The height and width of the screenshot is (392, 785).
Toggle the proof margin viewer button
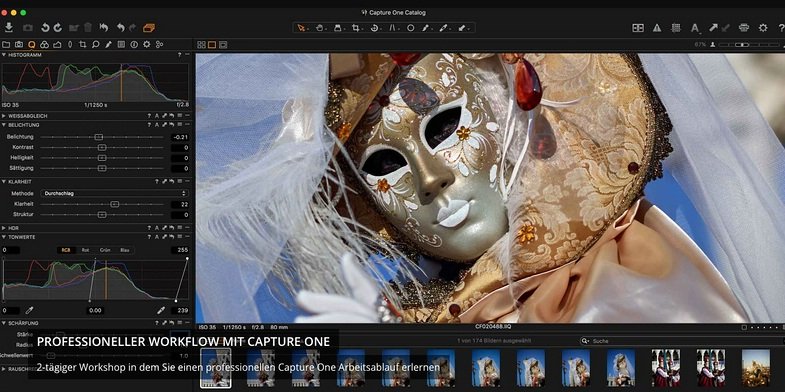point(223,45)
